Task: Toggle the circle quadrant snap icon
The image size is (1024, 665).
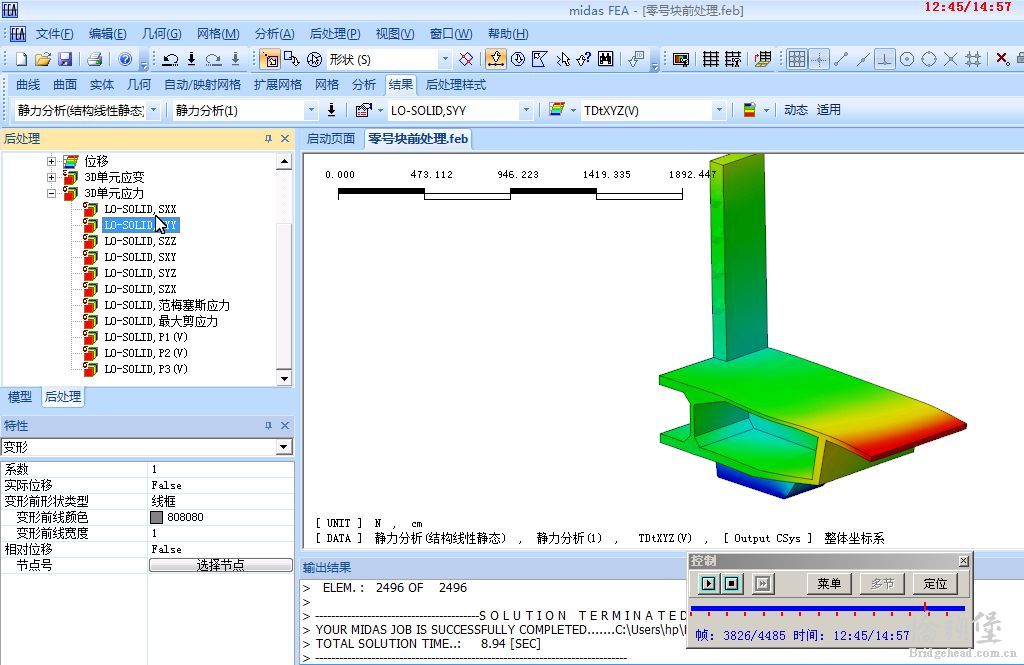Action: click(929, 59)
